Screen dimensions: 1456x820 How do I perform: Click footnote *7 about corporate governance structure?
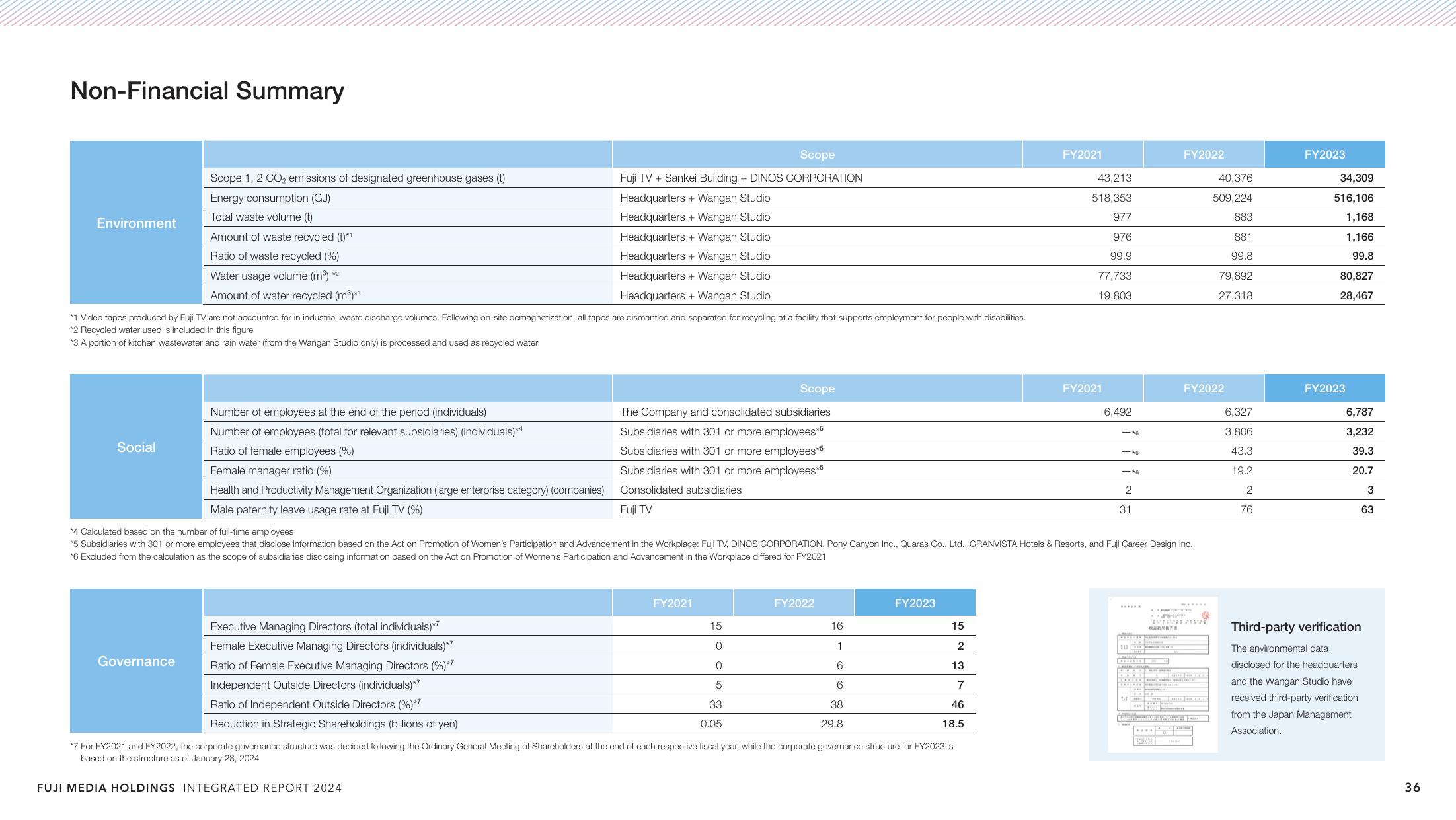[x=512, y=752]
